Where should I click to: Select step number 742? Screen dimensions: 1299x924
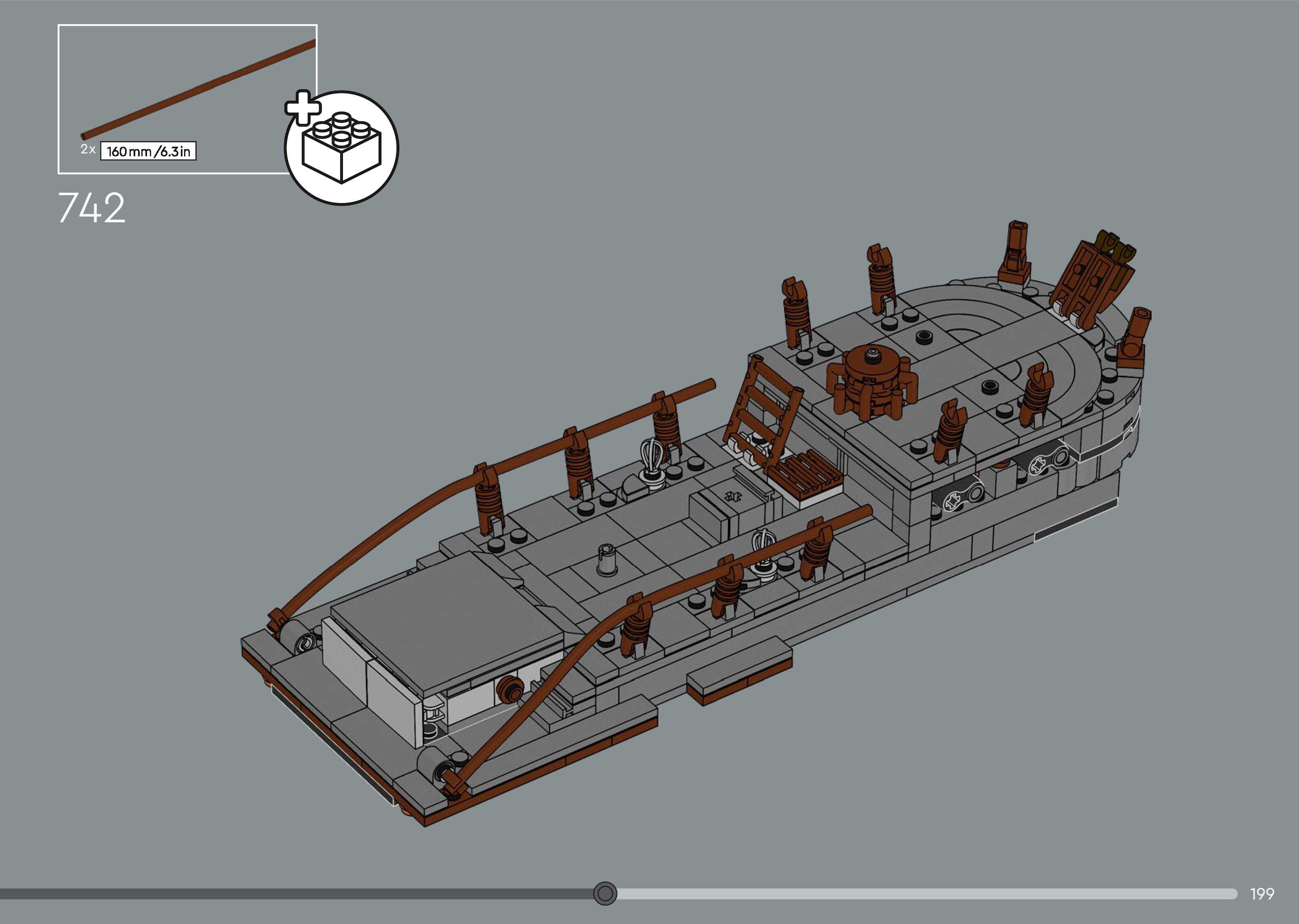click(x=91, y=208)
